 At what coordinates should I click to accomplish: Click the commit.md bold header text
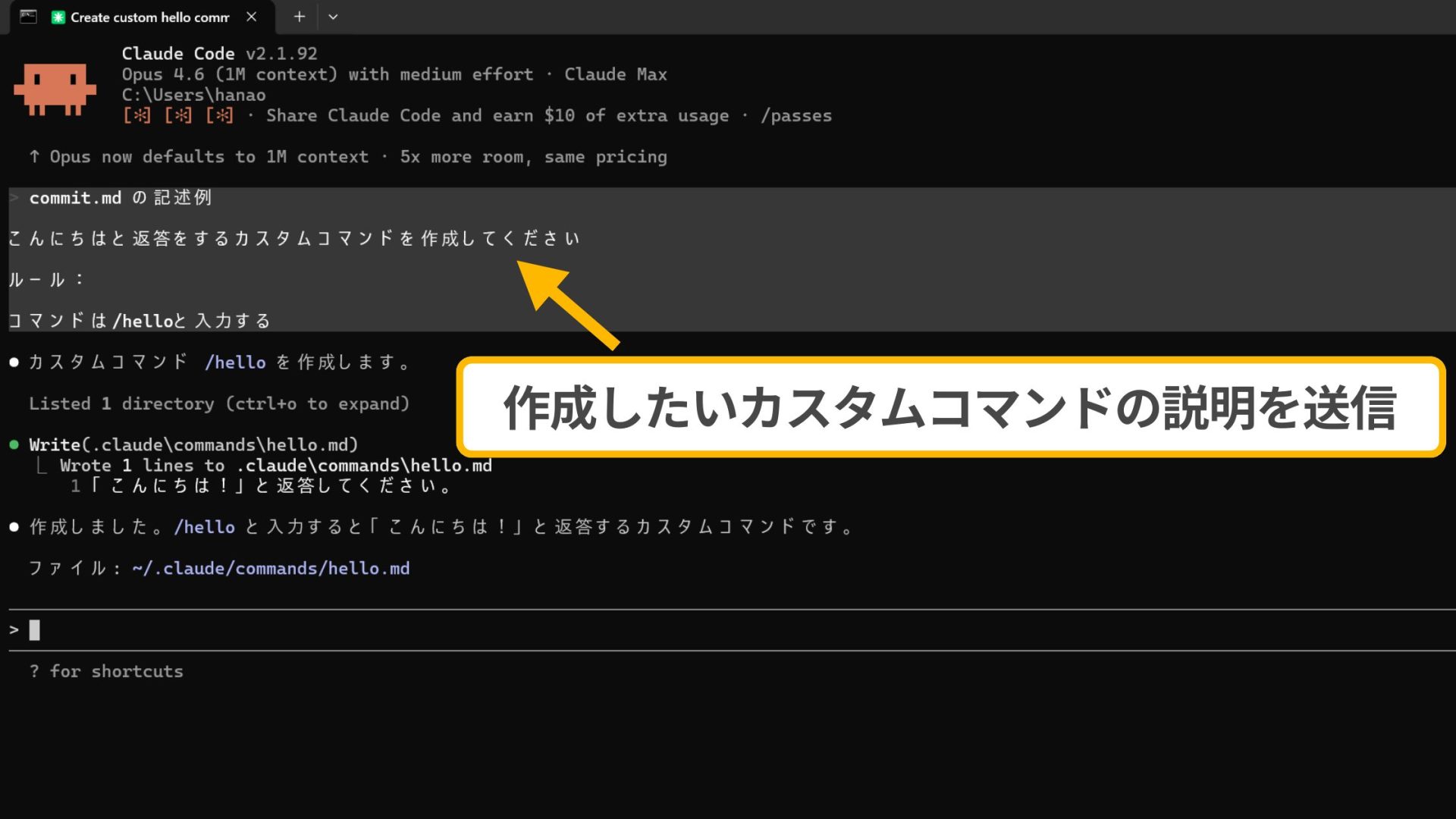pos(74,197)
